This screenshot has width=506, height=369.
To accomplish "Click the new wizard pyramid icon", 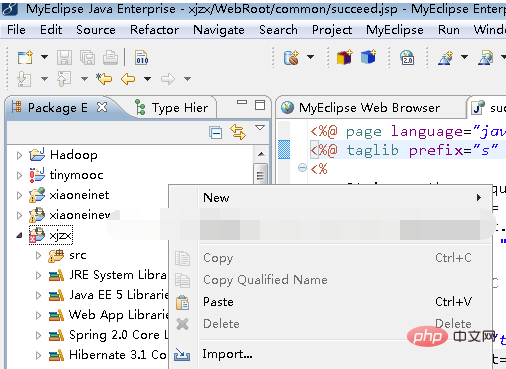I will [x=446, y=58].
